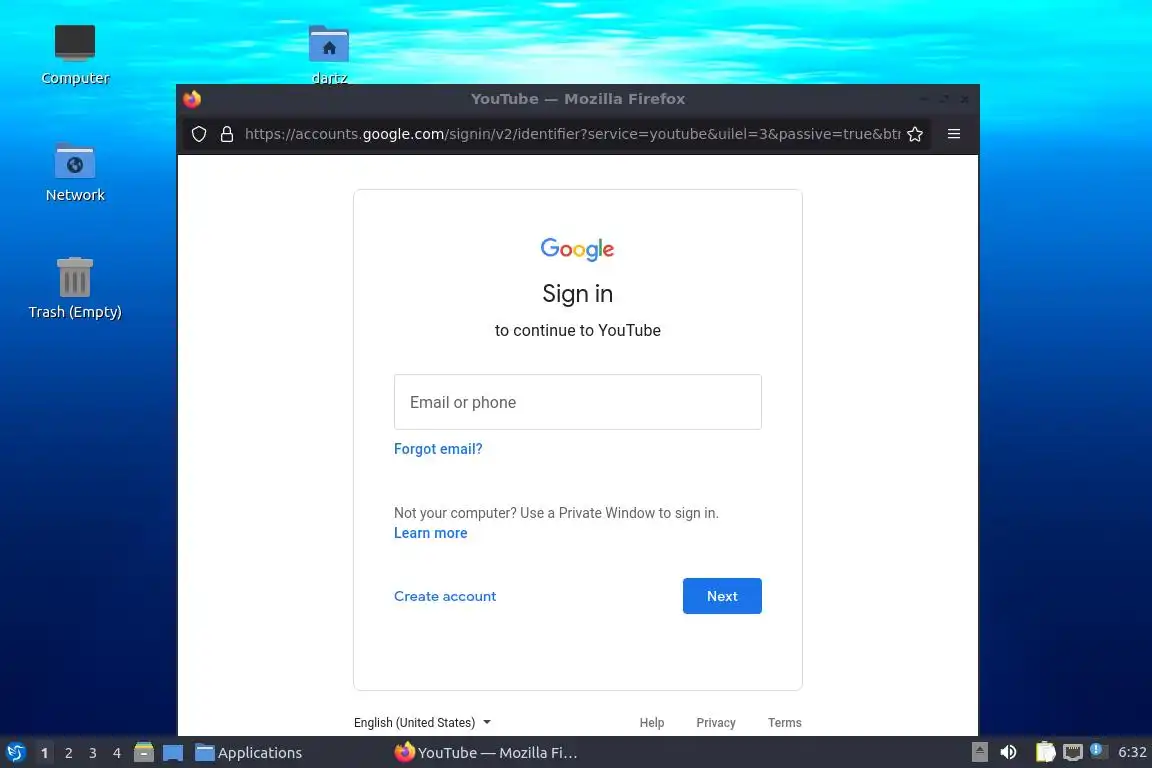This screenshot has width=1152, height=768.
Task: Open the Trash (Empty) desktop icon
Action: tap(75, 288)
